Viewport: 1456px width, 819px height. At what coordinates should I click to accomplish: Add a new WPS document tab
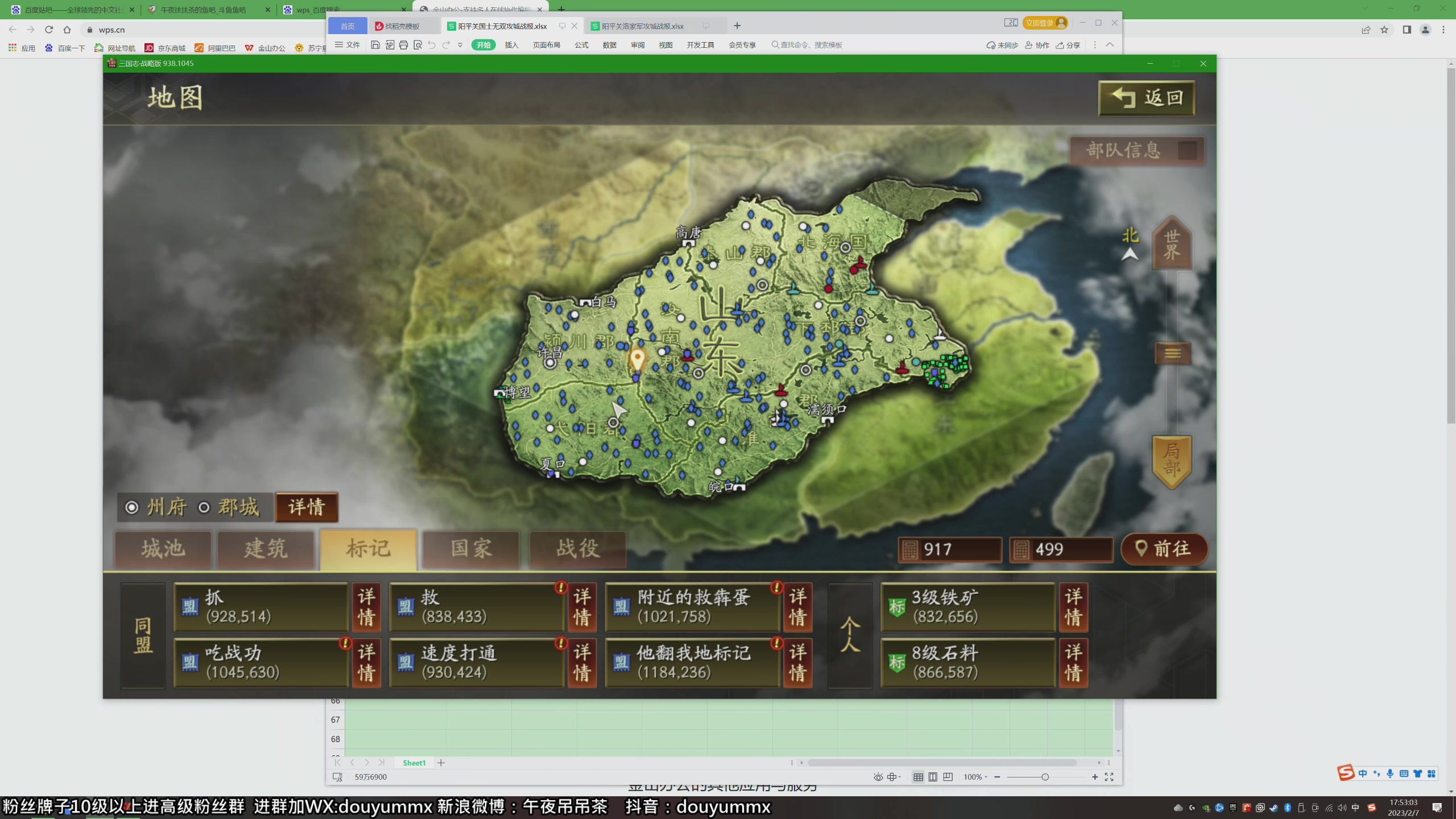(x=737, y=26)
